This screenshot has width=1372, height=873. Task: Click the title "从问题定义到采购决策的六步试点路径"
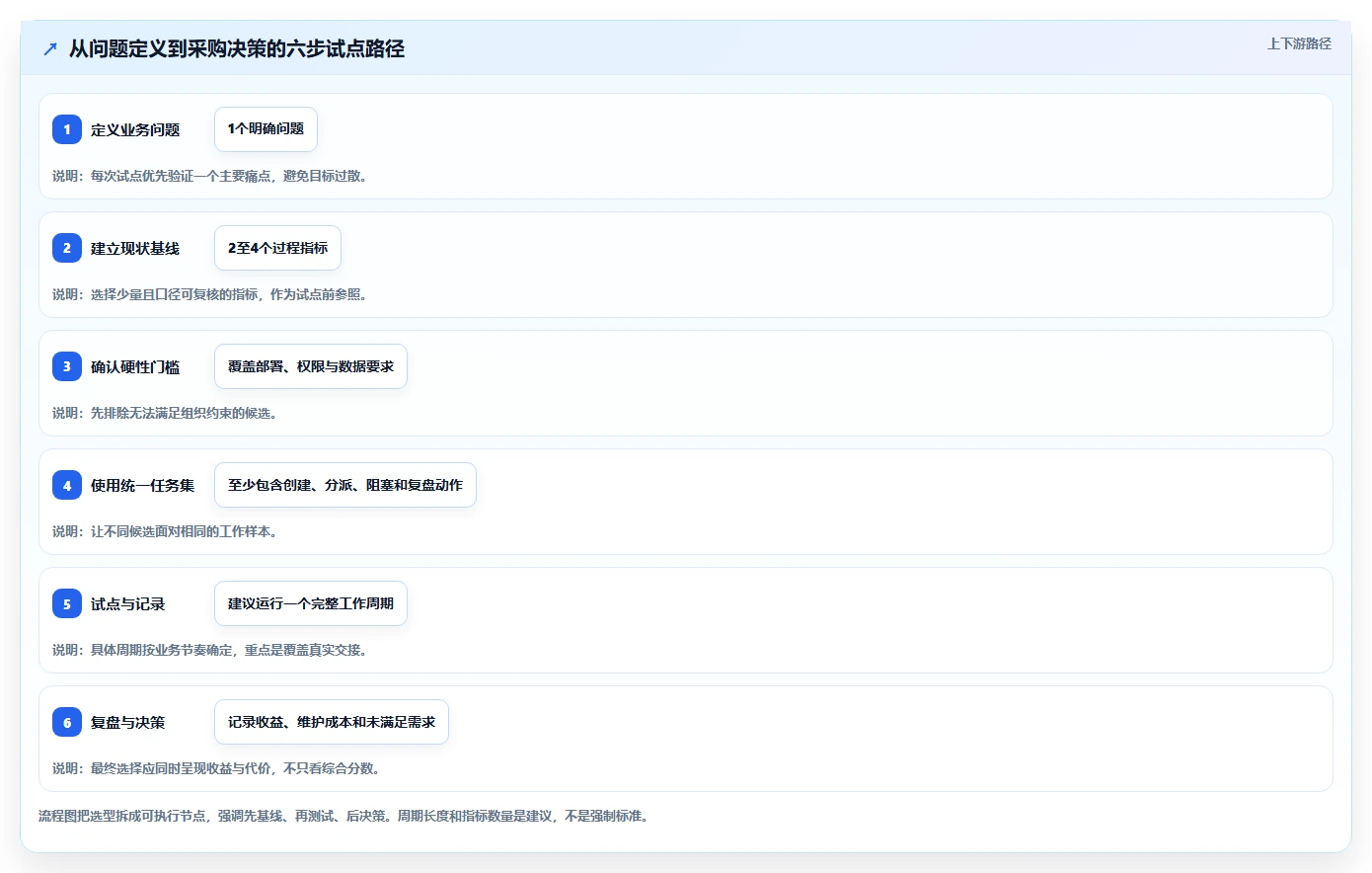coord(237,48)
